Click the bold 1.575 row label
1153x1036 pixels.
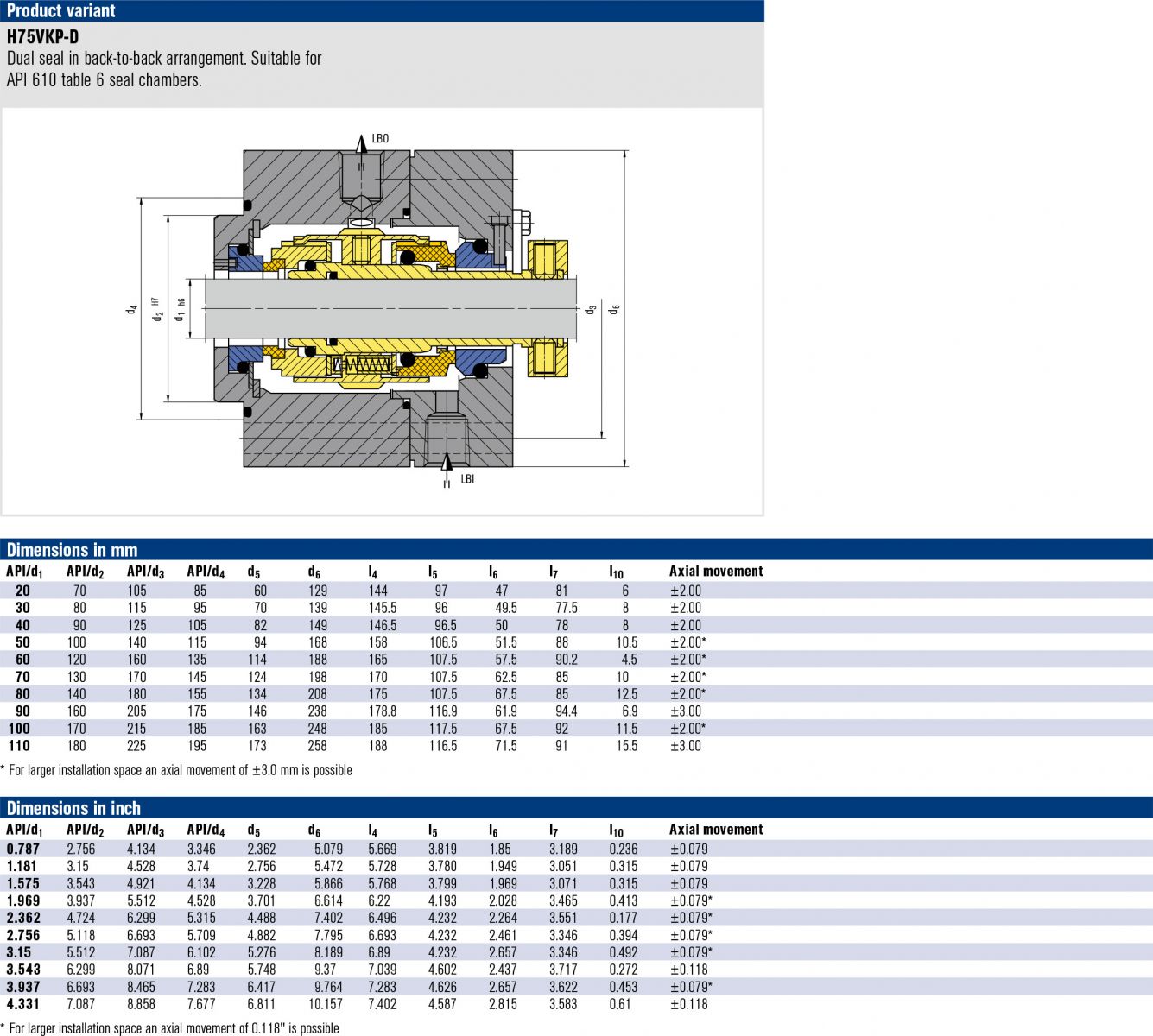[x=22, y=883]
